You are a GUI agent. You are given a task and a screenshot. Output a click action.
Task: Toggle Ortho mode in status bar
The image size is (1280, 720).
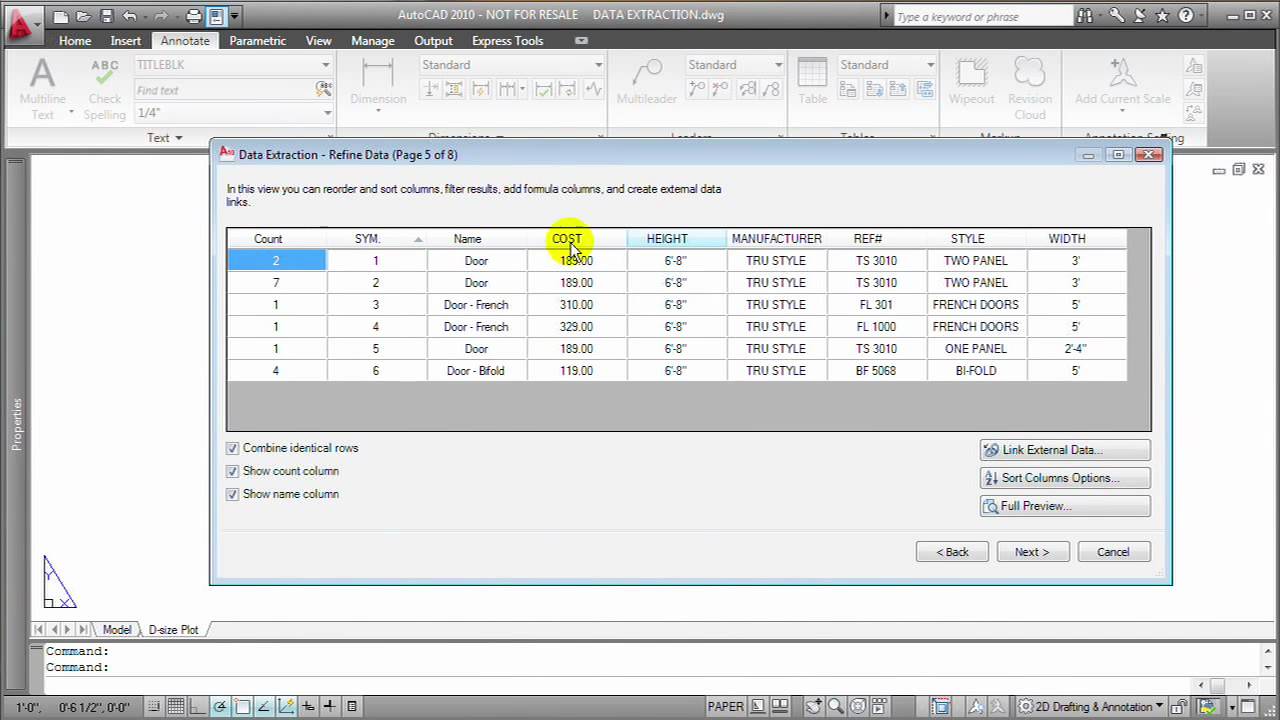[197, 707]
